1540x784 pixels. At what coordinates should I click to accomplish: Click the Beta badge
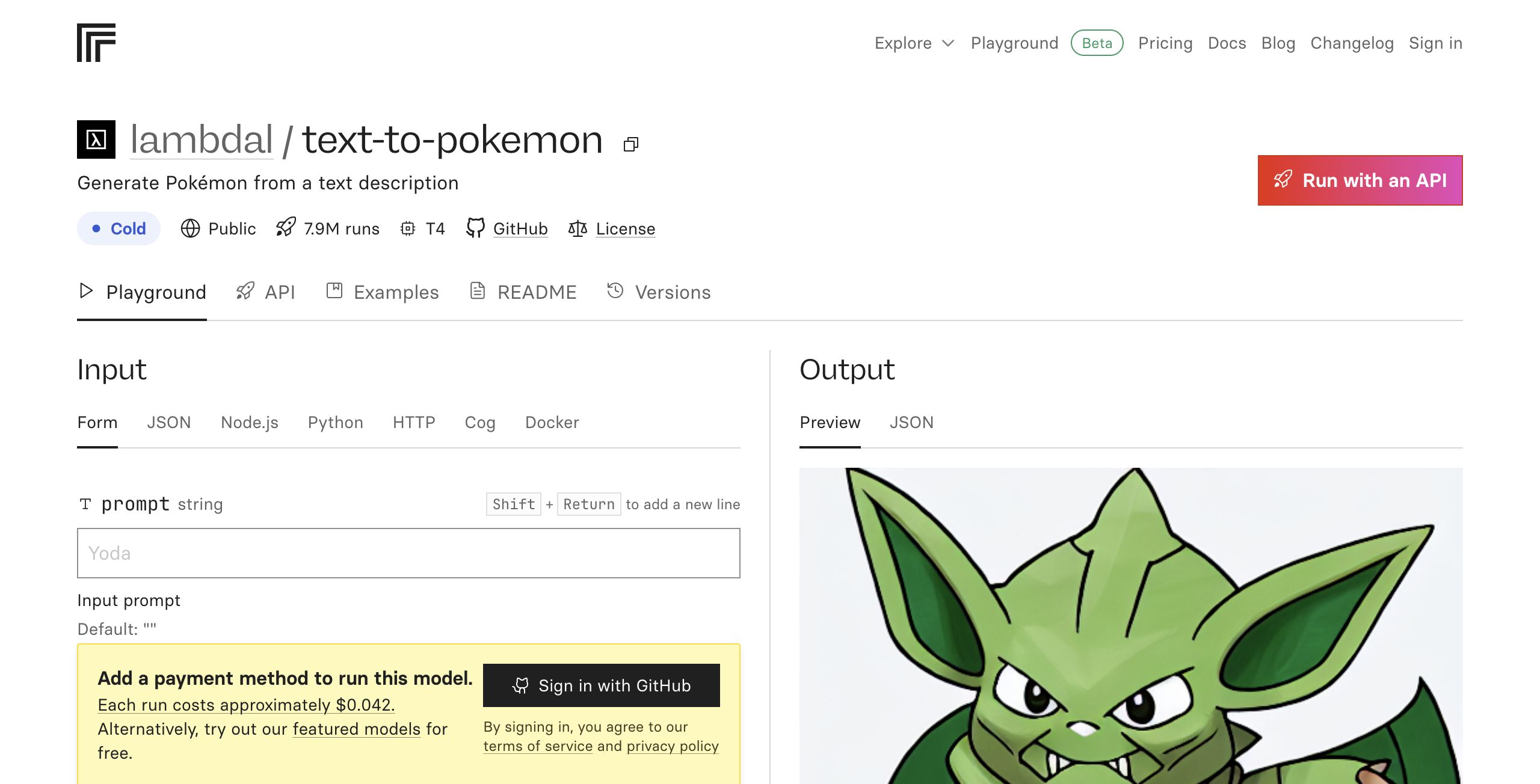click(x=1097, y=43)
